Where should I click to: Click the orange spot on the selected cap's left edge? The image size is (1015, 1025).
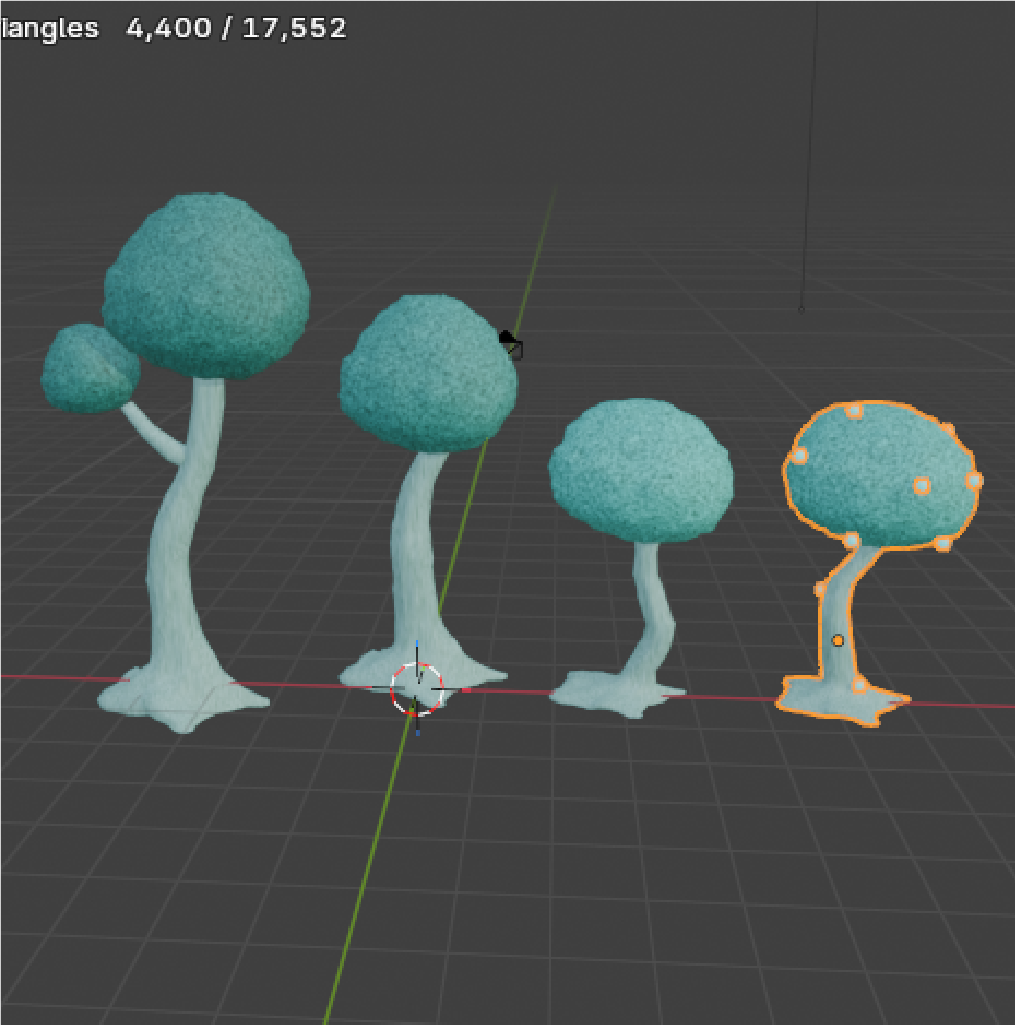pos(799,455)
